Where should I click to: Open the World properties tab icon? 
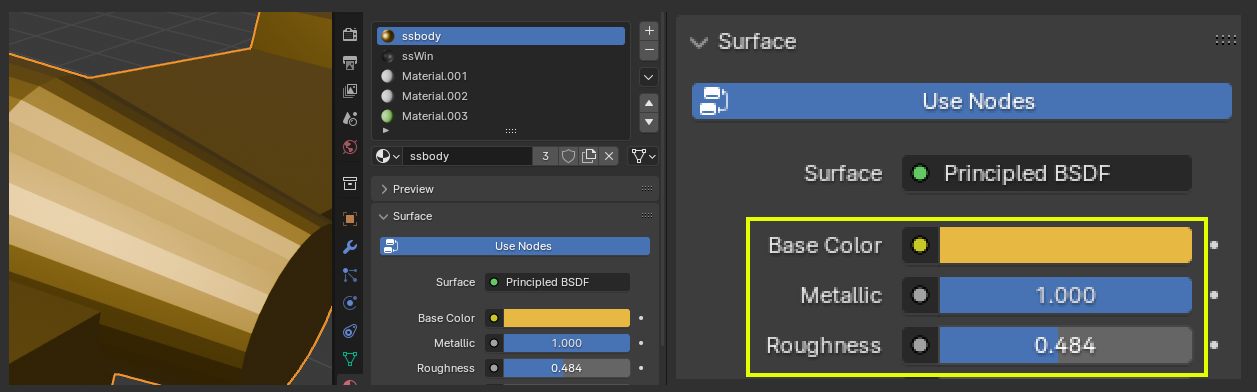pos(350,147)
